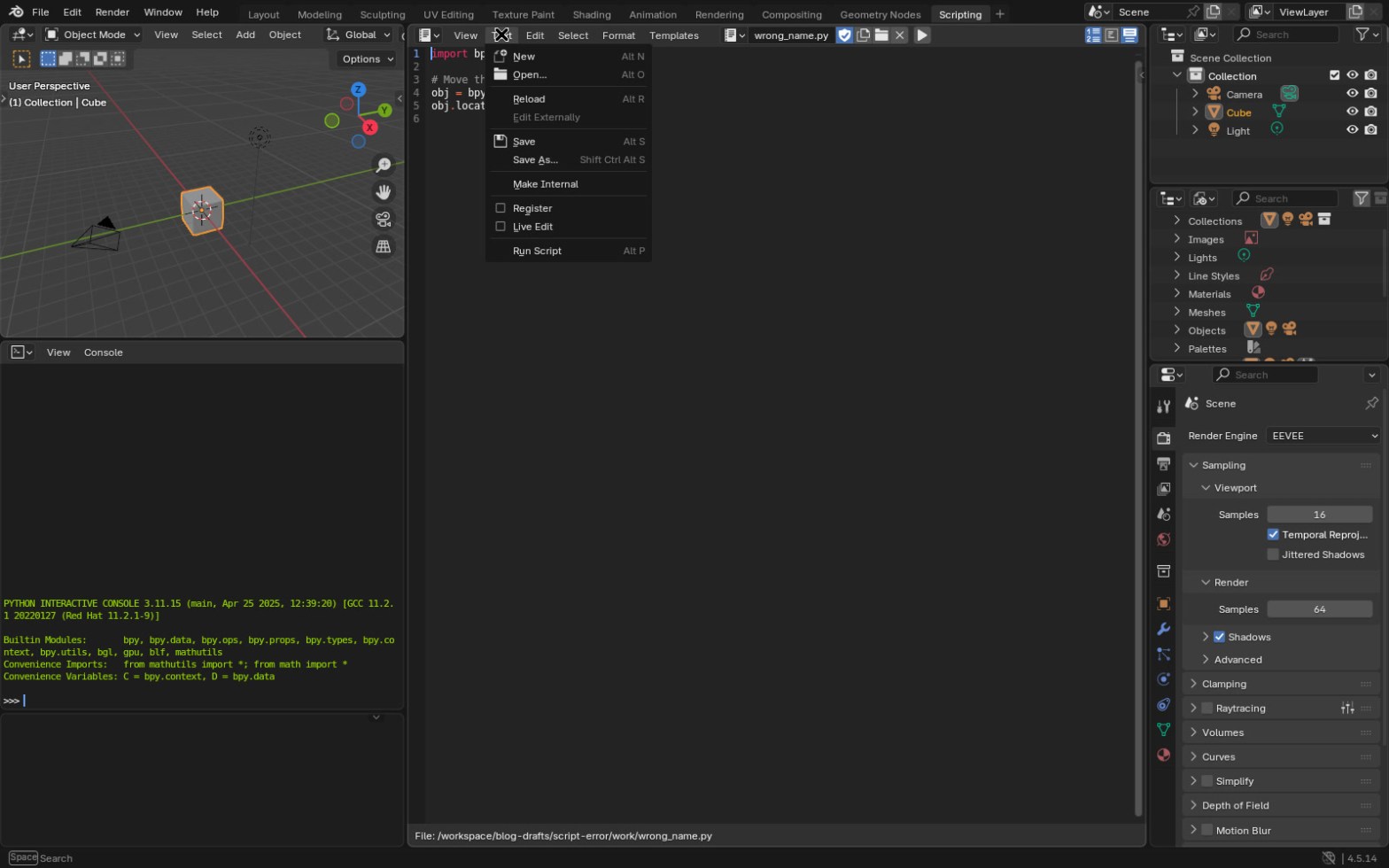Open the Global transform orientation dropdown
This screenshot has width=1389, height=868.
pyautogui.click(x=358, y=35)
